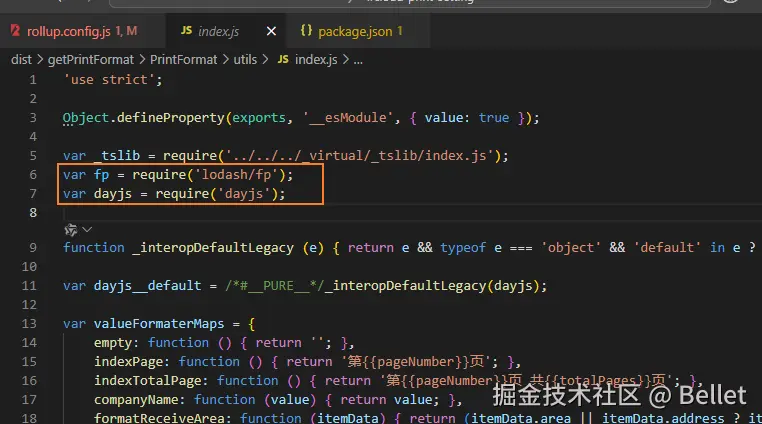Image resolution: width=762 pixels, height=424 pixels.
Task: Click dayjs__default variable on line 11
Action: (147, 286)
